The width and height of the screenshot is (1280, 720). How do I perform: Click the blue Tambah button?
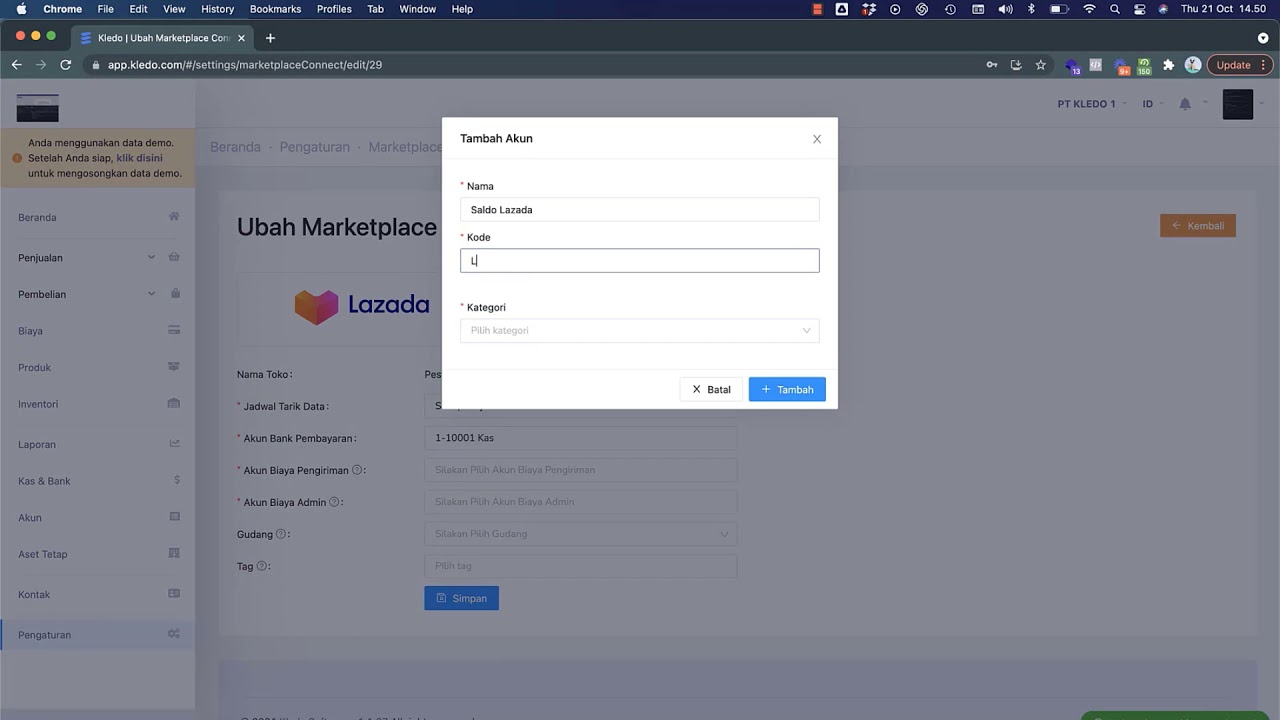[x=787, y=389]
